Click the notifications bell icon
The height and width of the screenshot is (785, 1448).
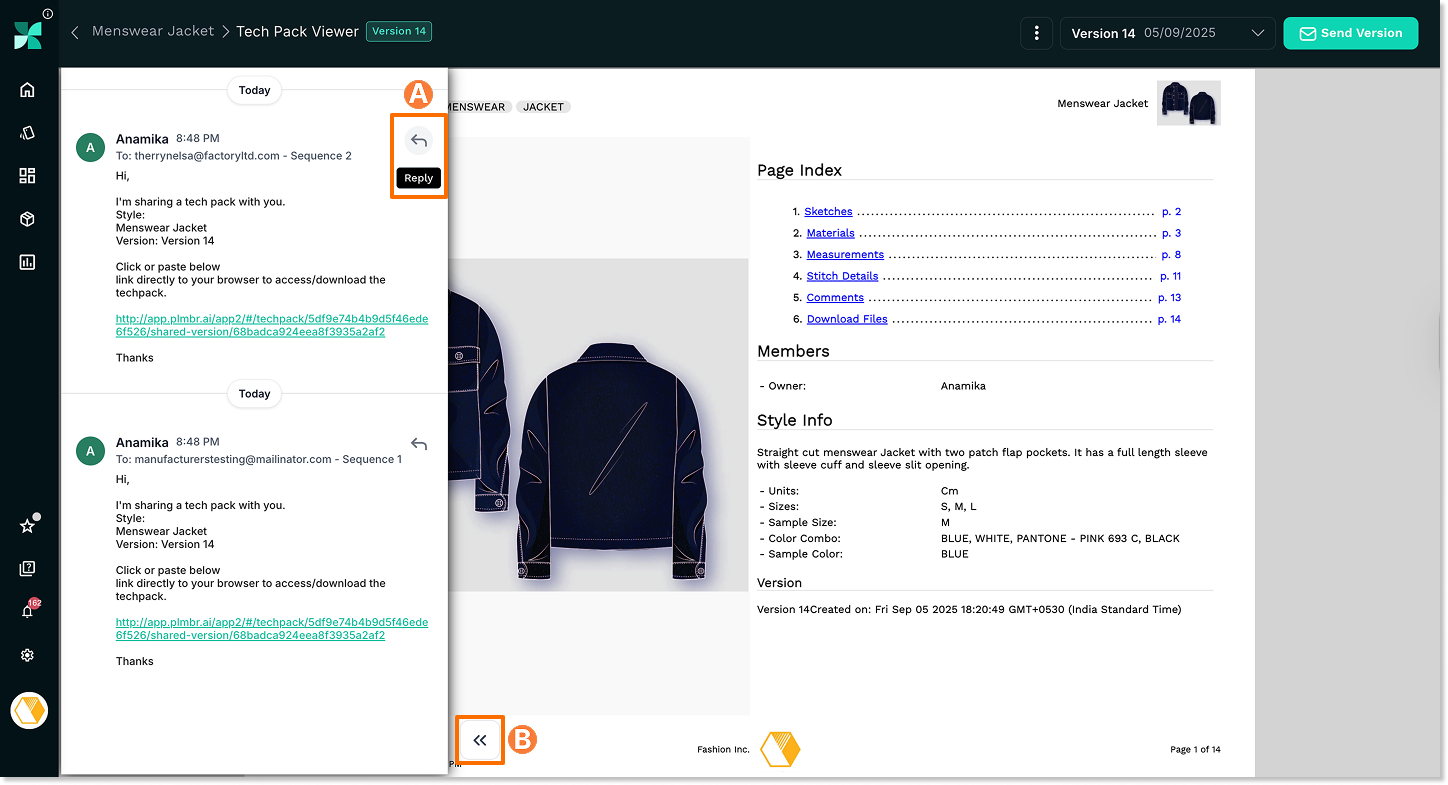tap(27, 612)
